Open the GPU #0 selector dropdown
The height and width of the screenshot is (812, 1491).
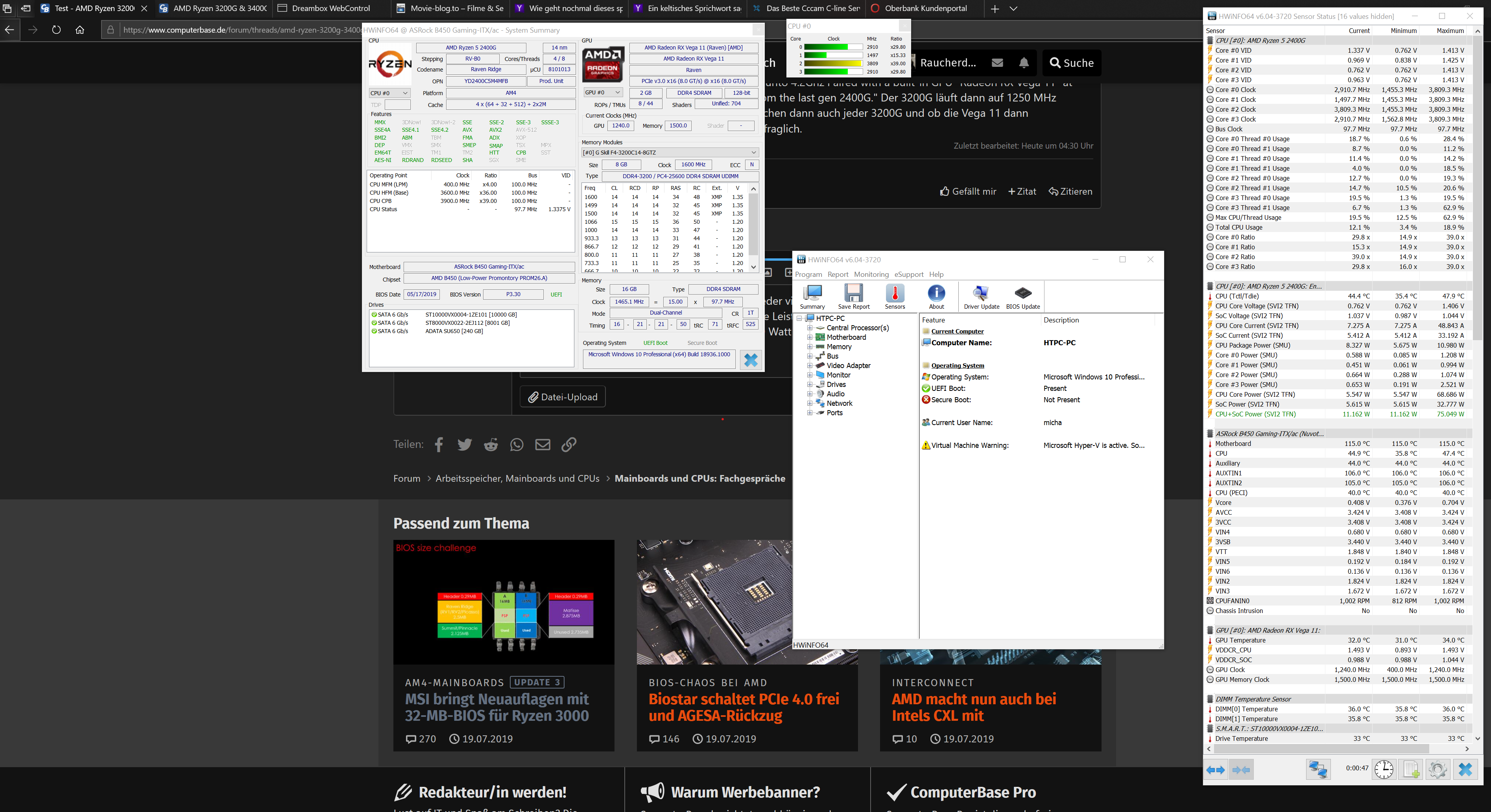(x=603, y=92)
